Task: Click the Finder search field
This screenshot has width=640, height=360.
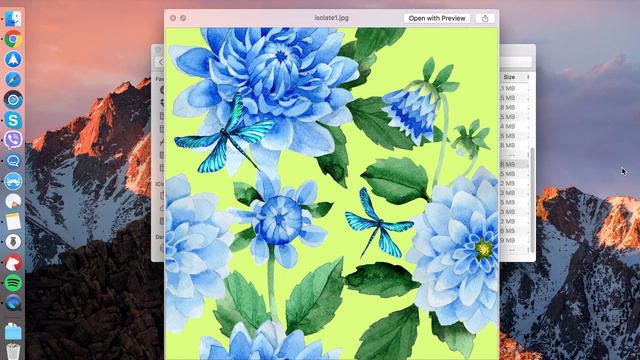Action: coord(516,62)
